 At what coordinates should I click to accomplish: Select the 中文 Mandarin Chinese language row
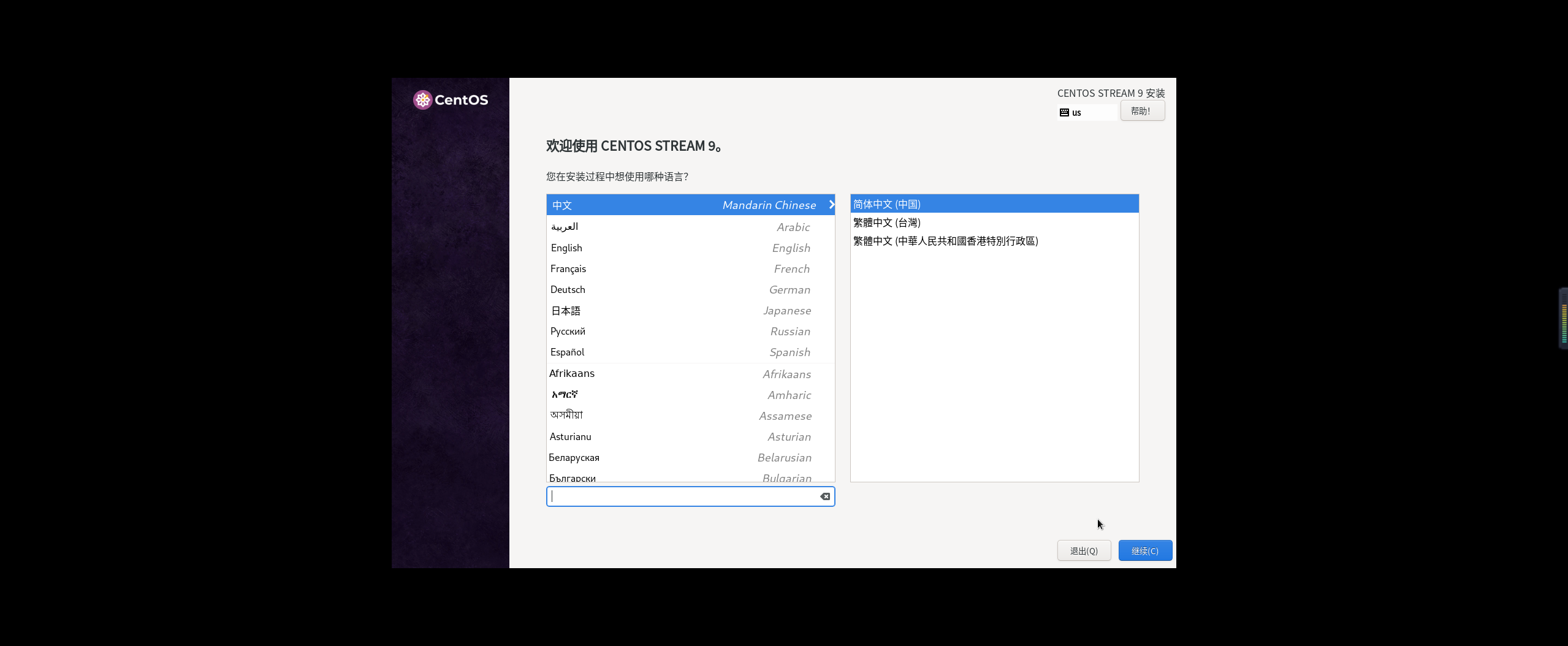(690, 205)
